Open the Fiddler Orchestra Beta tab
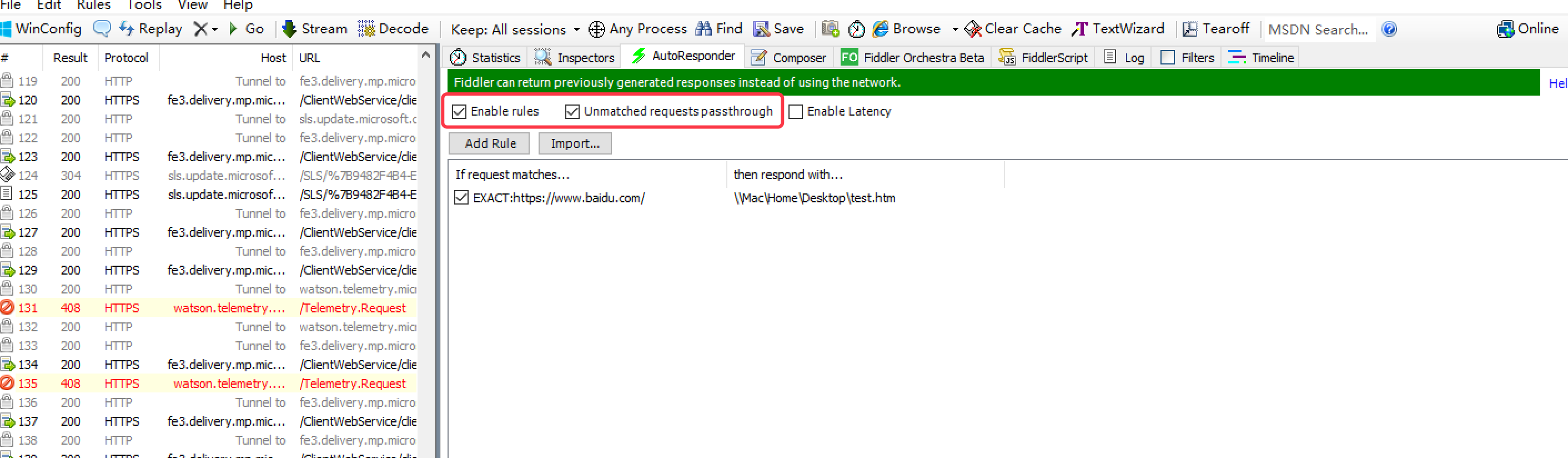This screenshot has width=1568, height=458. [x=912, y=57]
